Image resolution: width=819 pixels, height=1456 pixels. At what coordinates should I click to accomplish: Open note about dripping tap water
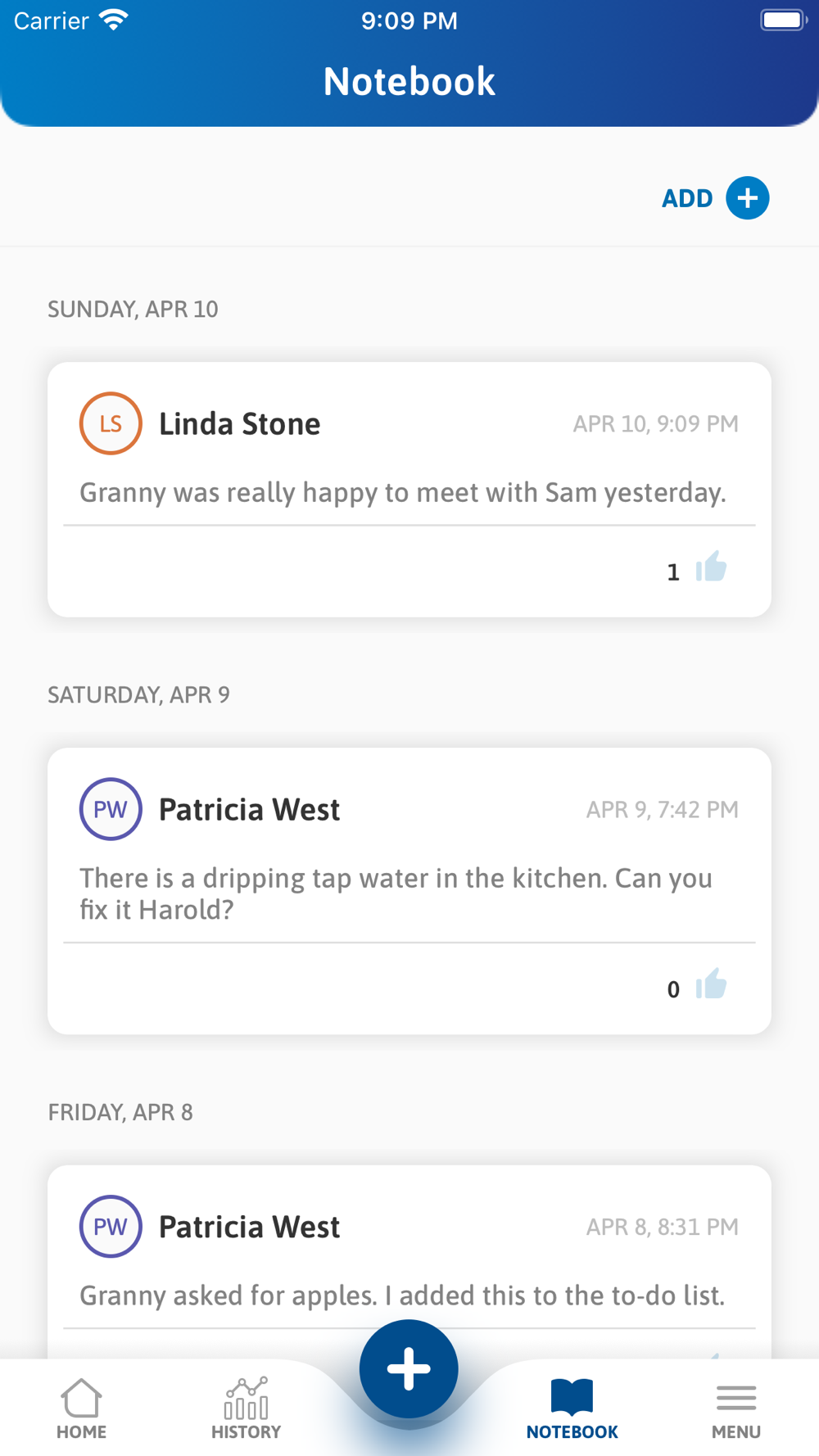coord(396,893)
